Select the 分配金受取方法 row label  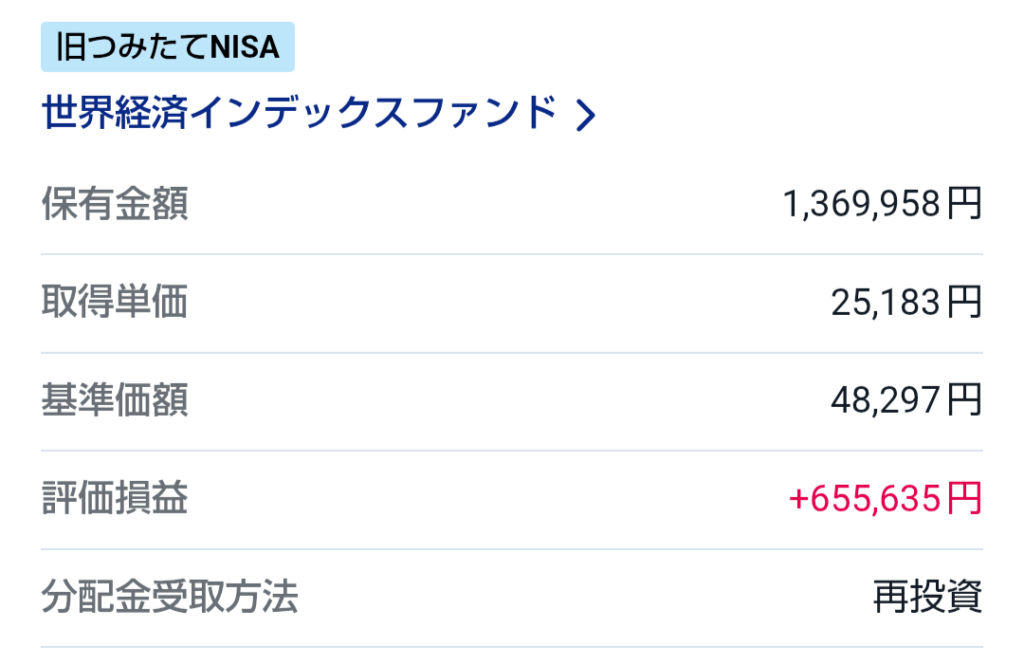pyautogui.click(x=169, y=597)
